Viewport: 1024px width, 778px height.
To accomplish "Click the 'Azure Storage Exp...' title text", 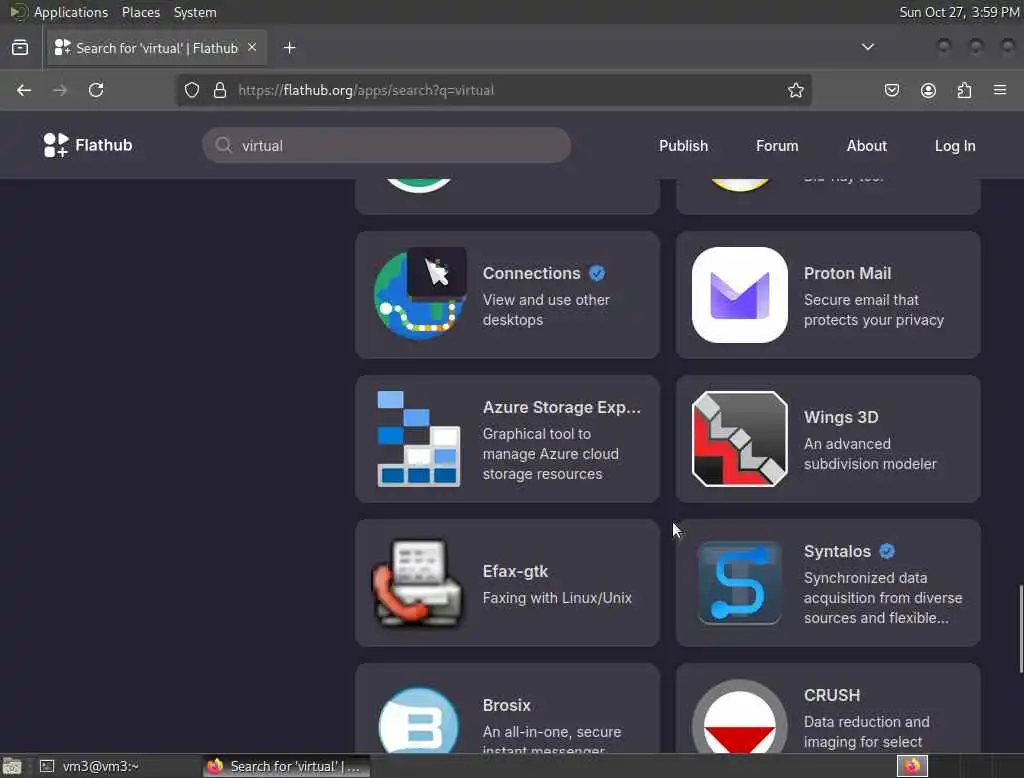I will [x=562, y=407].
